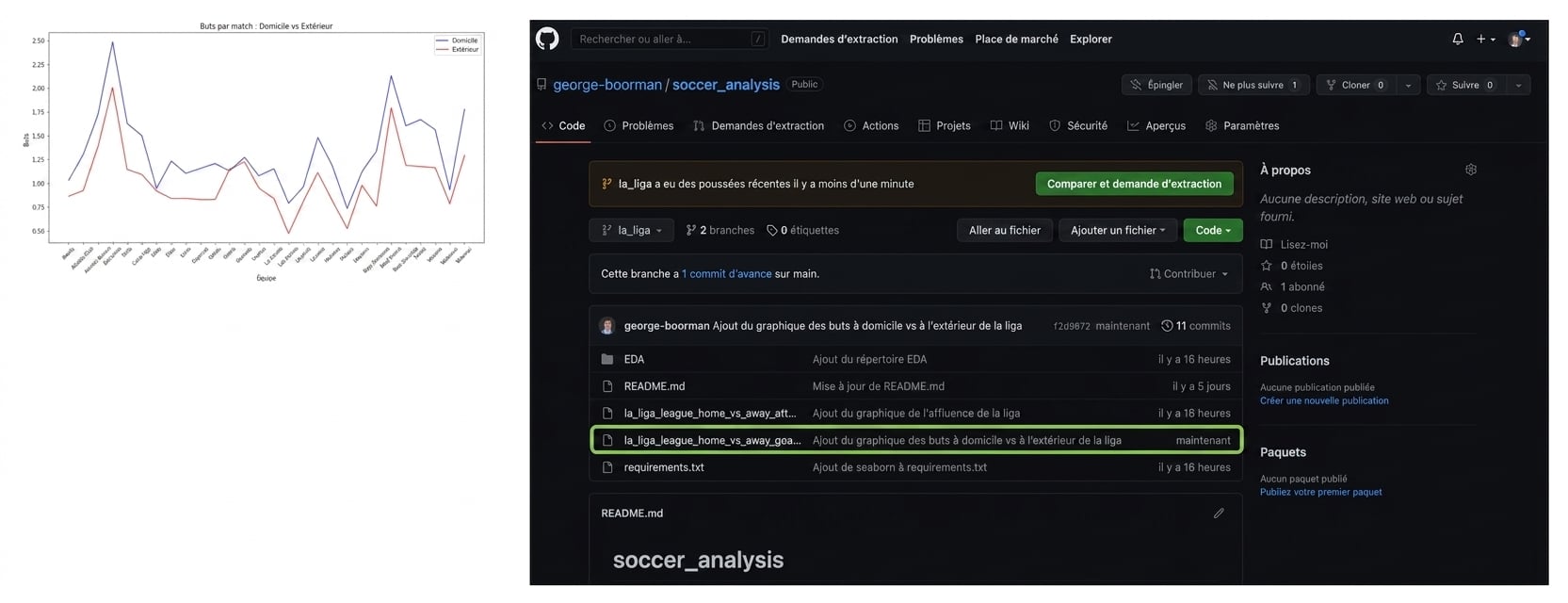Open the la_liga_league_home_vs_away_att... file
This screenshot has width=1568, height=603.
(x=710, y=413)
